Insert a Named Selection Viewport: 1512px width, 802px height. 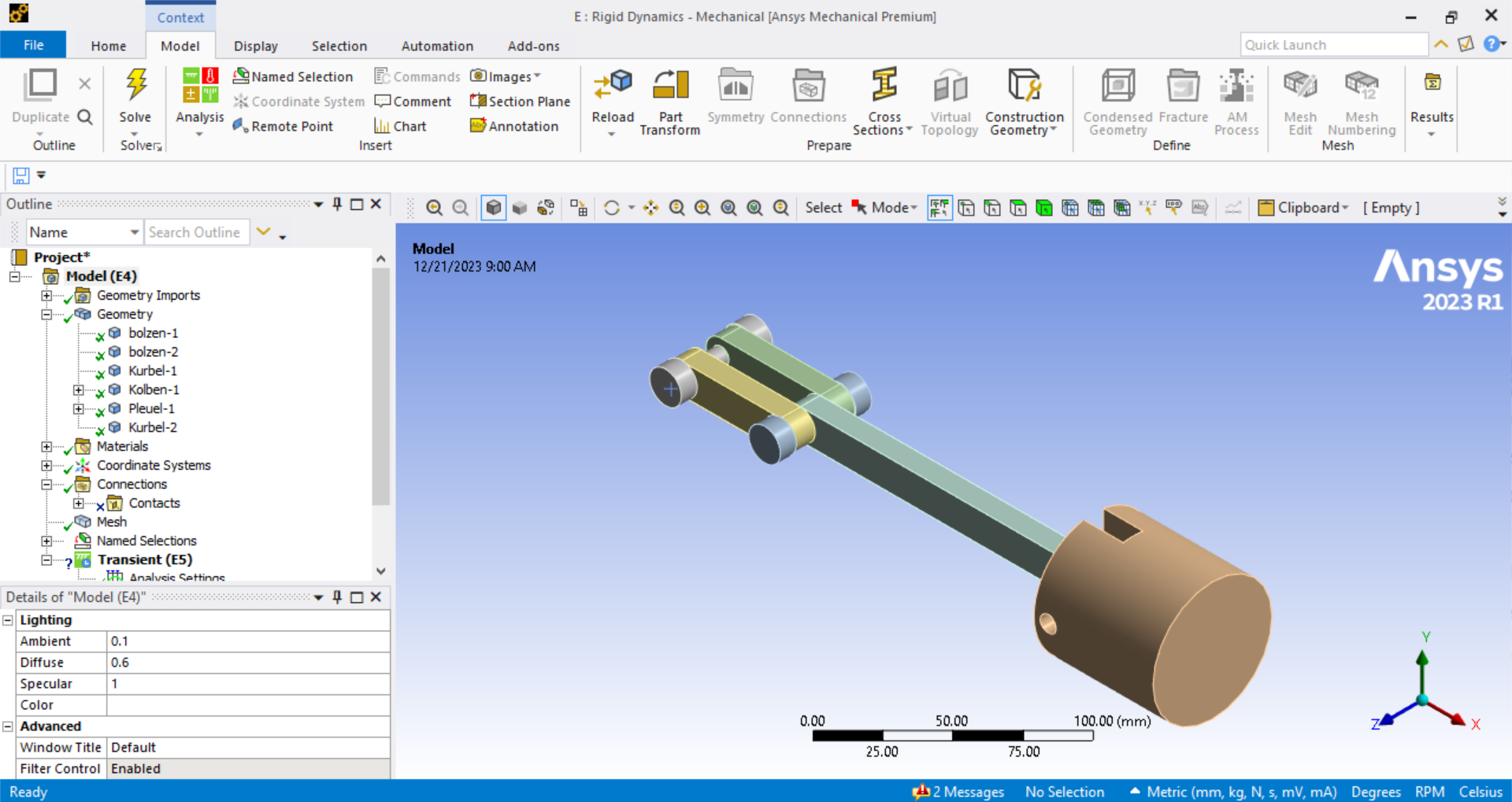293,76
